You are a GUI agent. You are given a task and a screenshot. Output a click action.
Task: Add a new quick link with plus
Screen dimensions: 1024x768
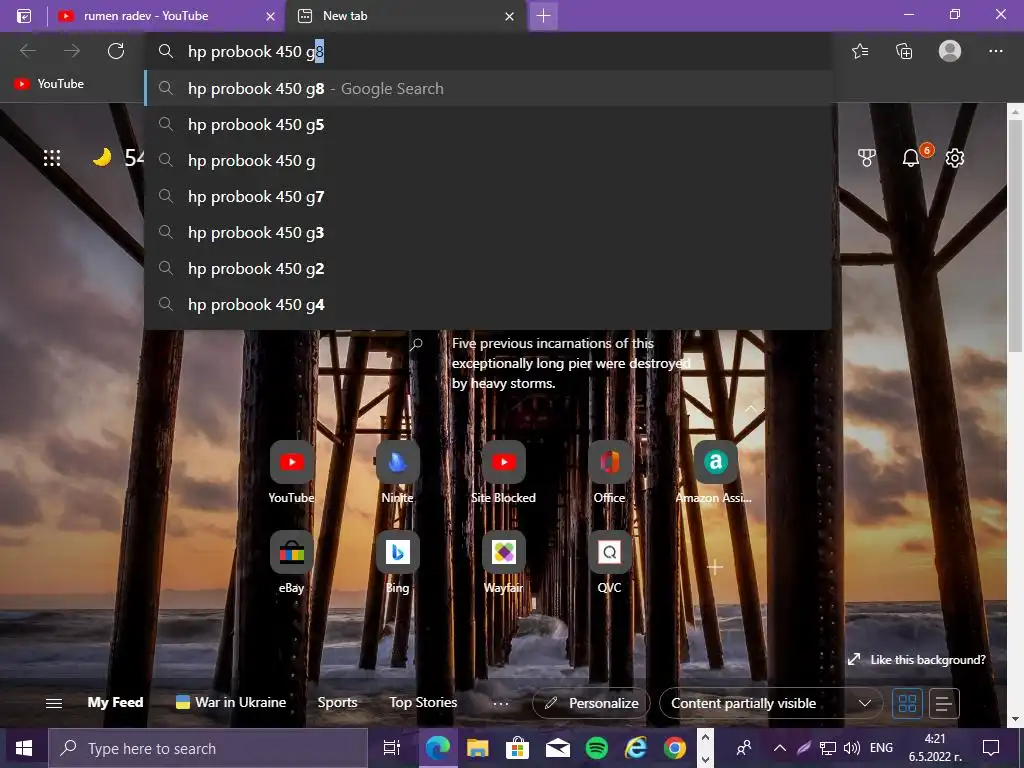click(715, 567)
